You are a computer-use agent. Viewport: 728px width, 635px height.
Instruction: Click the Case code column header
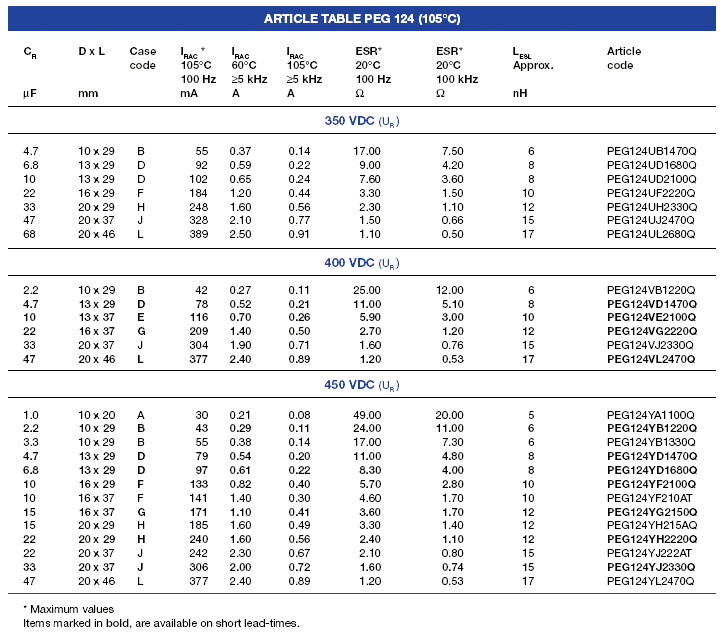pyautogui.click(x=143, y=58)
